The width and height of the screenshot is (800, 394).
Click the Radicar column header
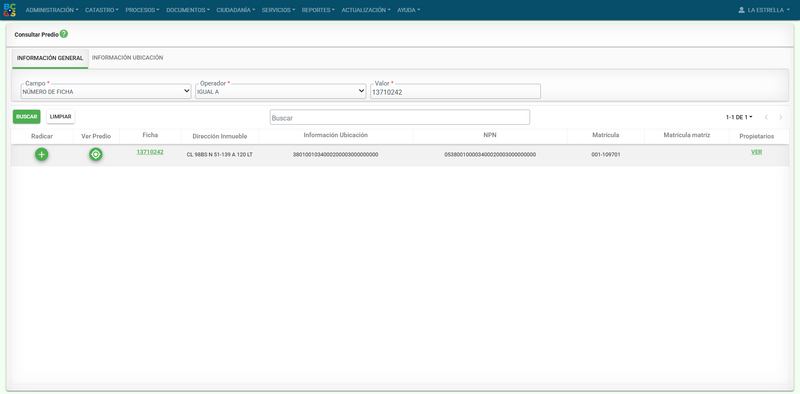pyautogui.click(x=42, y=136)
